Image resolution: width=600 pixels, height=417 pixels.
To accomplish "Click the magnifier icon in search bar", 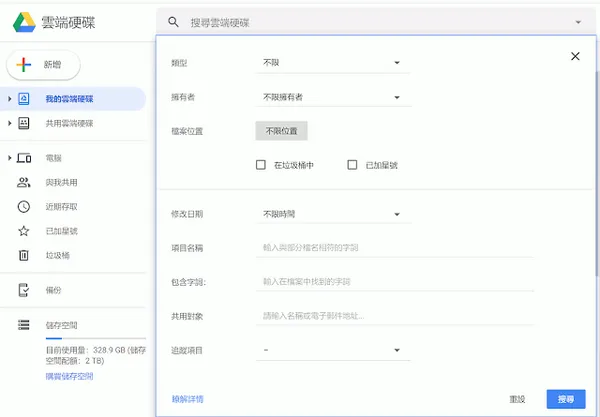I will [174, 22].
